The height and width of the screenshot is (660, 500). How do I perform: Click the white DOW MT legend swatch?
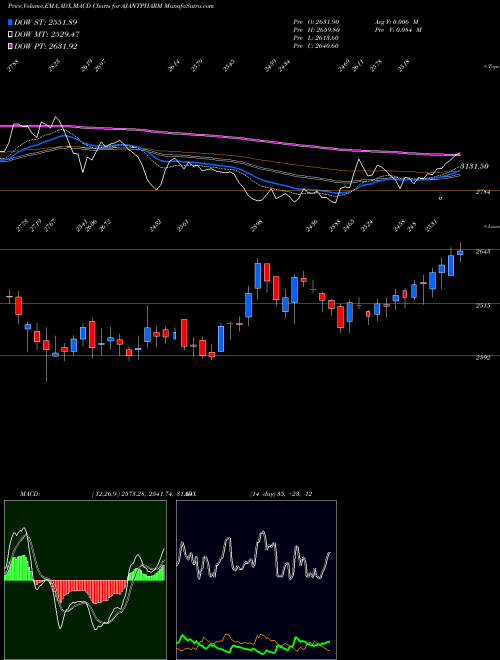[x=10, y=34]
